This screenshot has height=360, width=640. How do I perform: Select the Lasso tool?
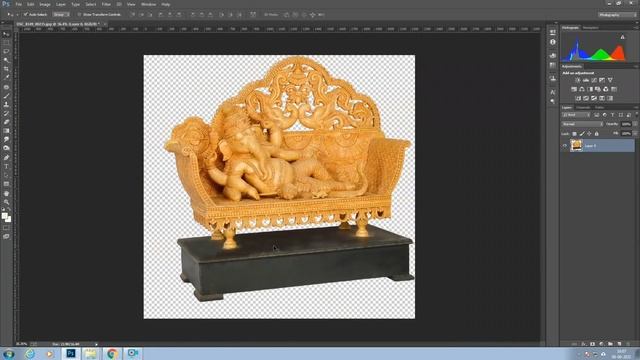pyautogui.click(x=6, y=51)
